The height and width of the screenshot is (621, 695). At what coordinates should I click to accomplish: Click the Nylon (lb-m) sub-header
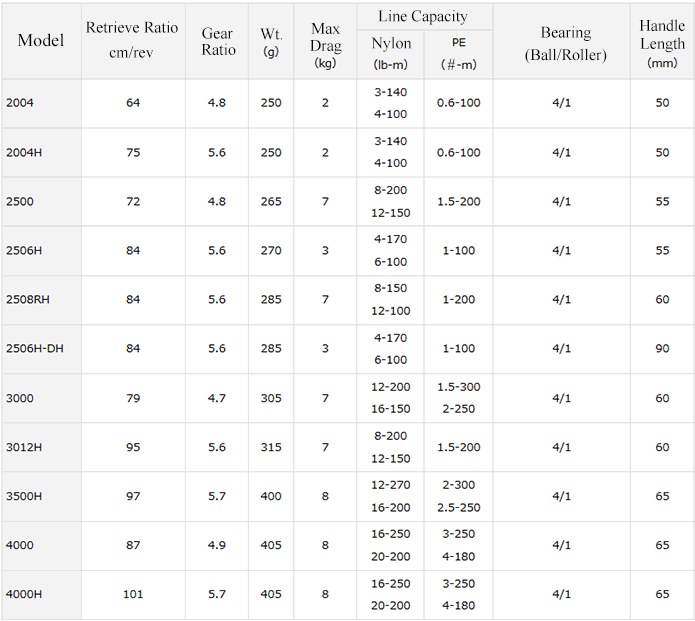(390, 54)
